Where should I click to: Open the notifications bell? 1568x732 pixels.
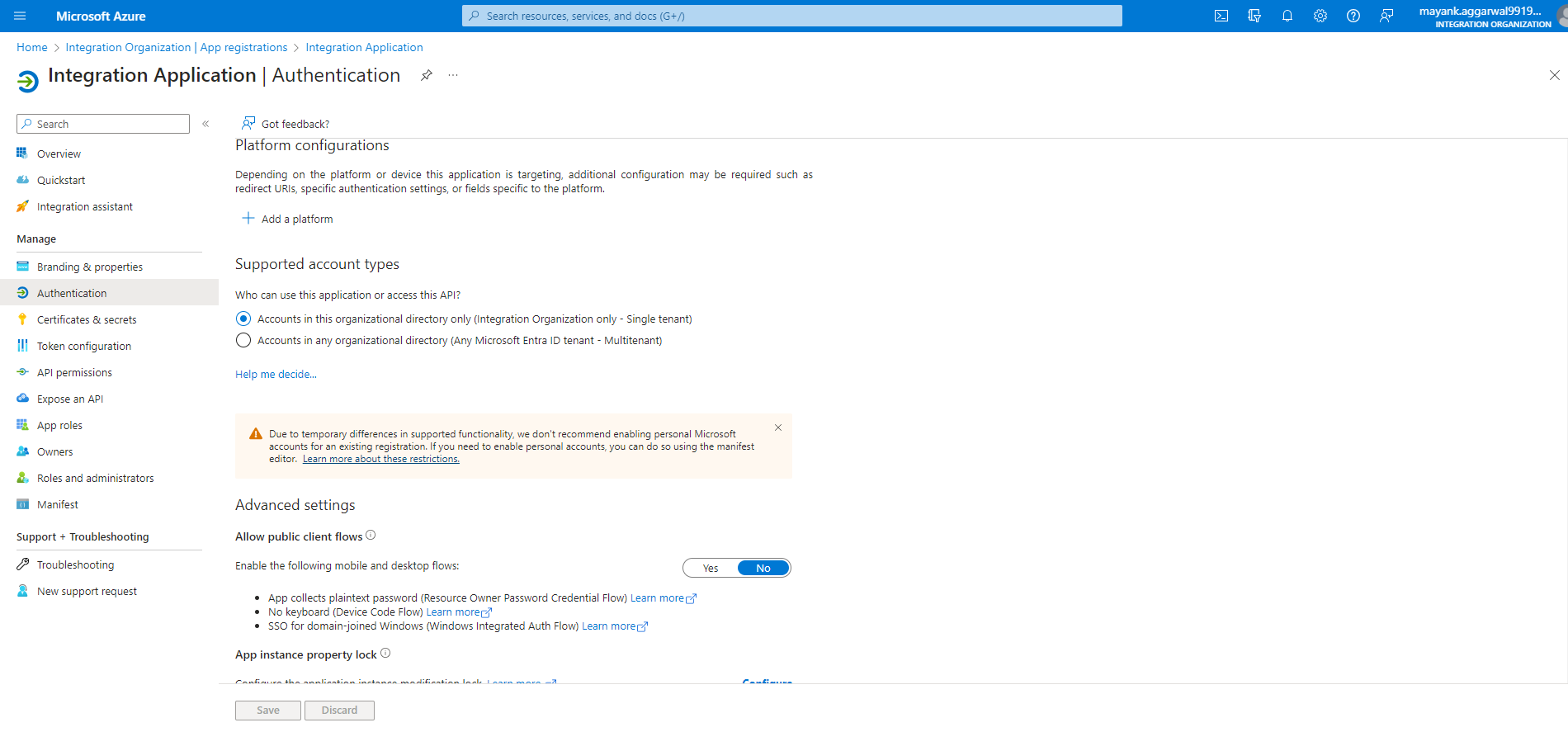1287,16
